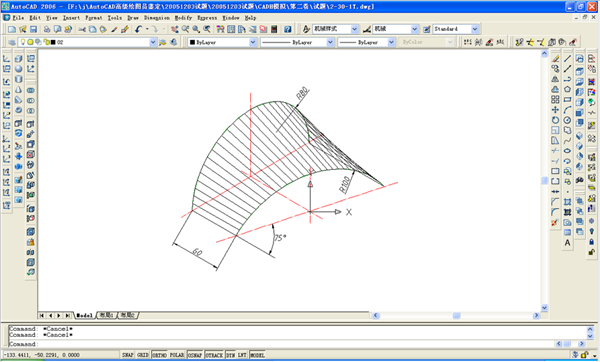Open the Layer Properties Manager icon

coord(12,42)
